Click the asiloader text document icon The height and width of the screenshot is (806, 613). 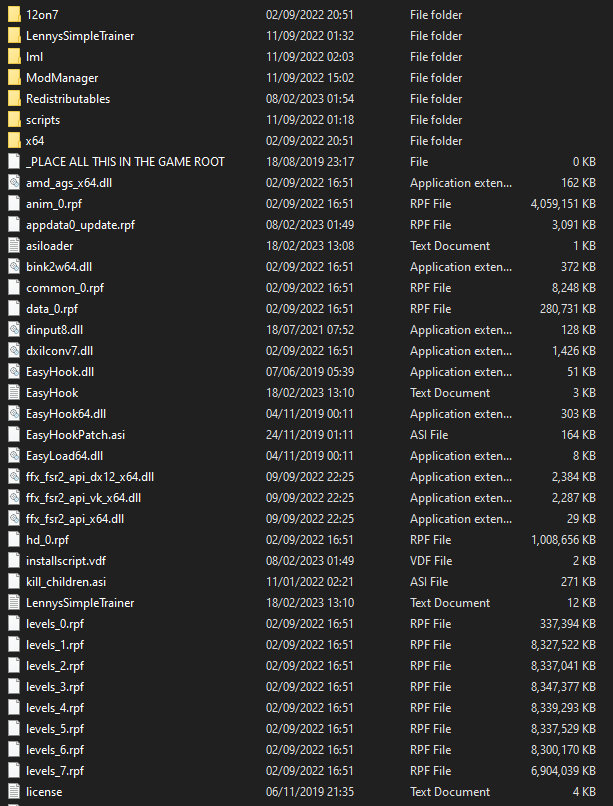coord(13,246)
